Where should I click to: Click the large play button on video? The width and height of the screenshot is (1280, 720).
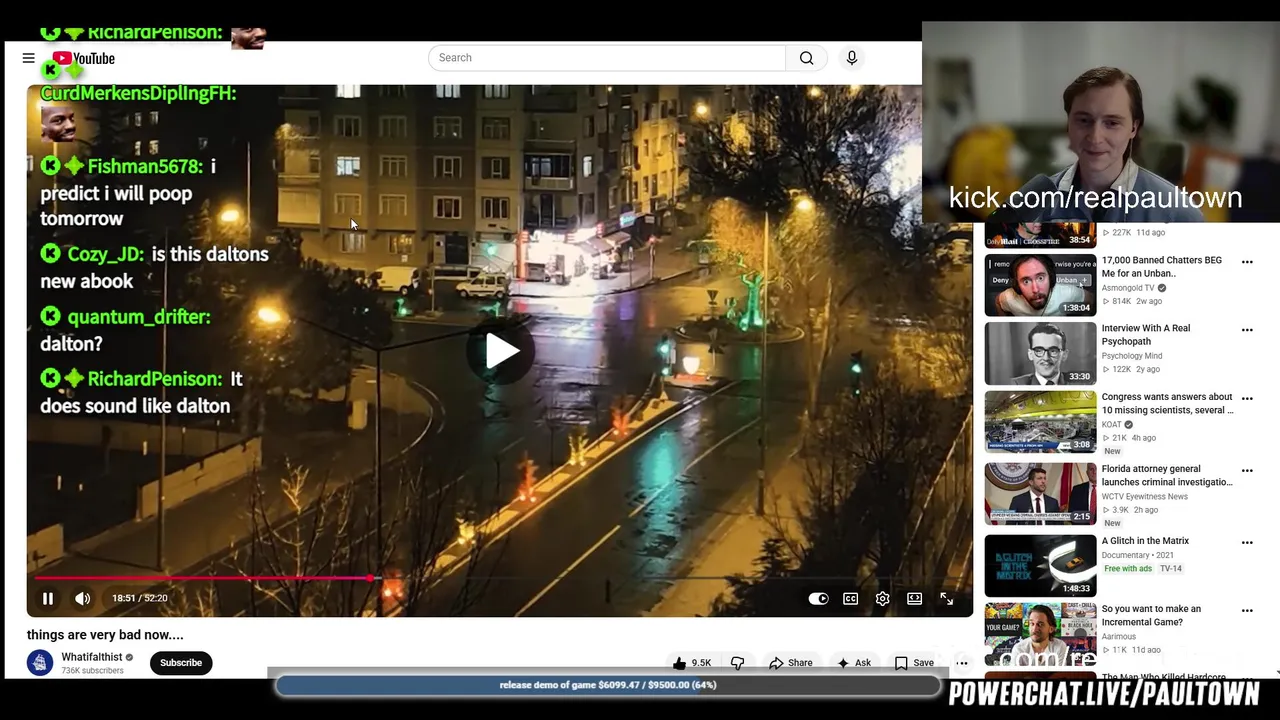[500, 351]
